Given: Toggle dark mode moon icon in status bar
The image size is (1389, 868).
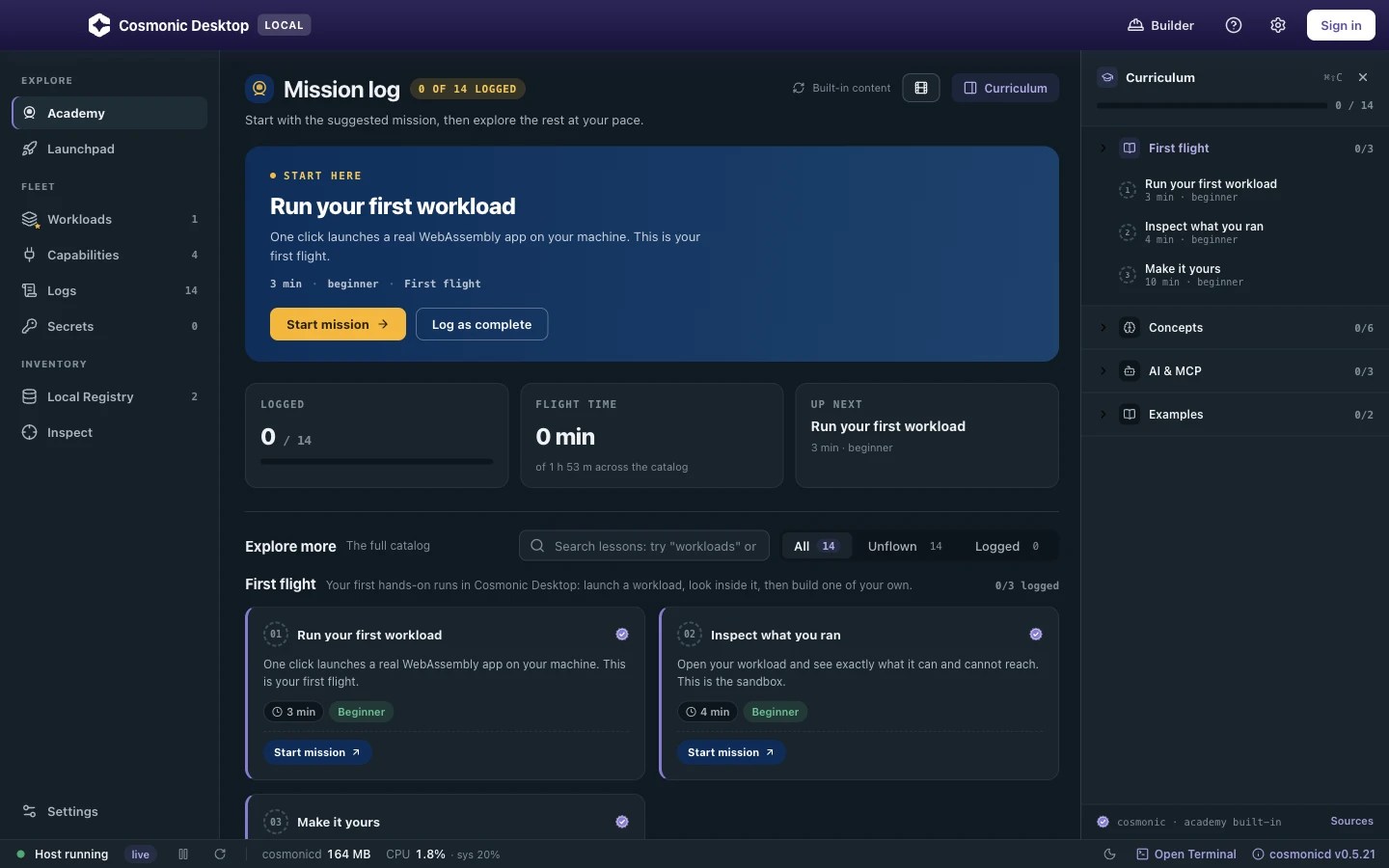Looking at the screenshot, I should [x=1109, y=854].
